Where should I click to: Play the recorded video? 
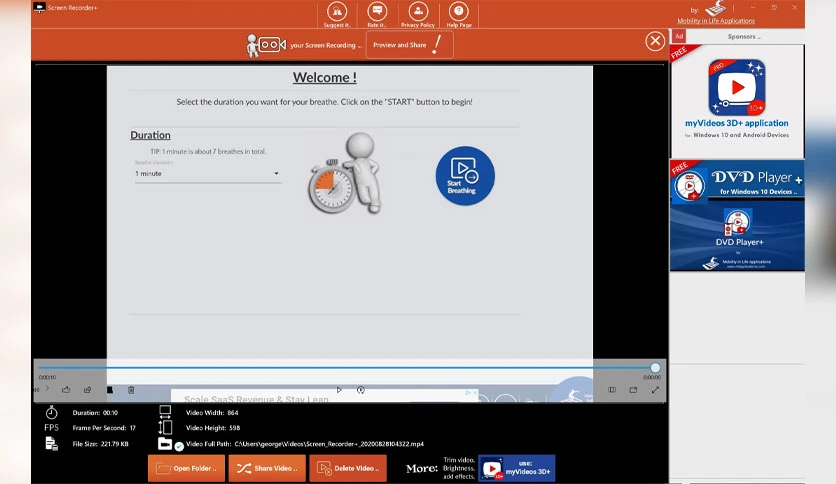[x=339, y=390]
